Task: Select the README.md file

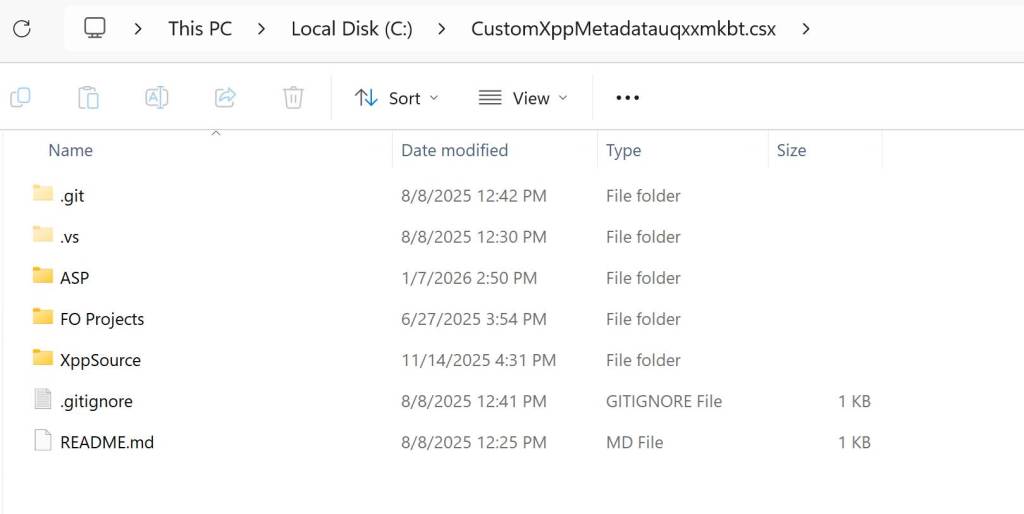Action: tap(106, 442)
